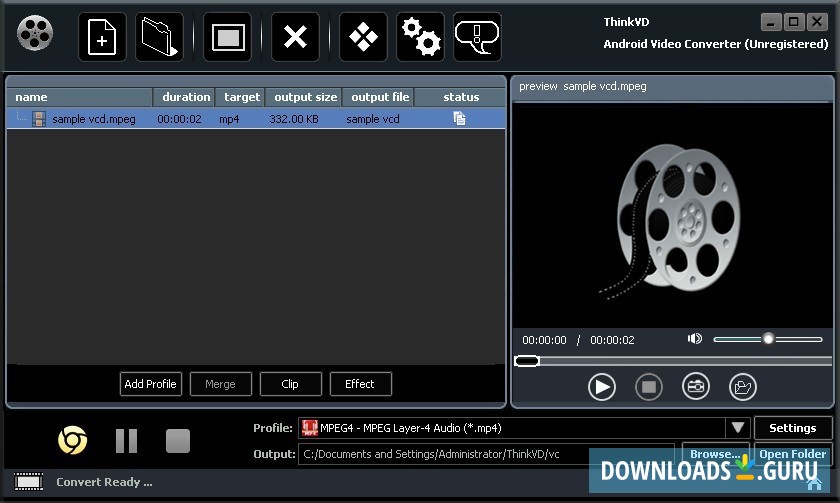
Task: Open the Effect button
Action: point(360,384)
